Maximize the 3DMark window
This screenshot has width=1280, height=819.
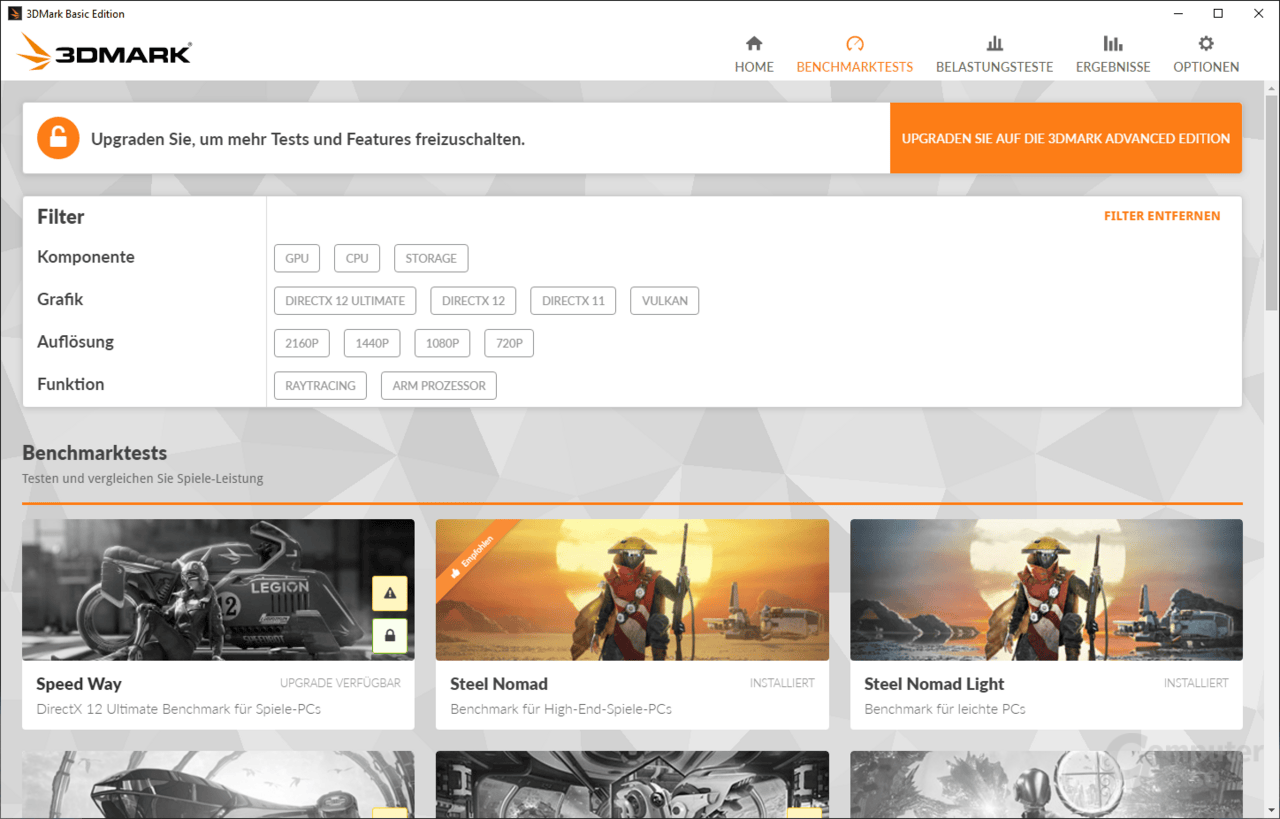tap(1218, 14)
